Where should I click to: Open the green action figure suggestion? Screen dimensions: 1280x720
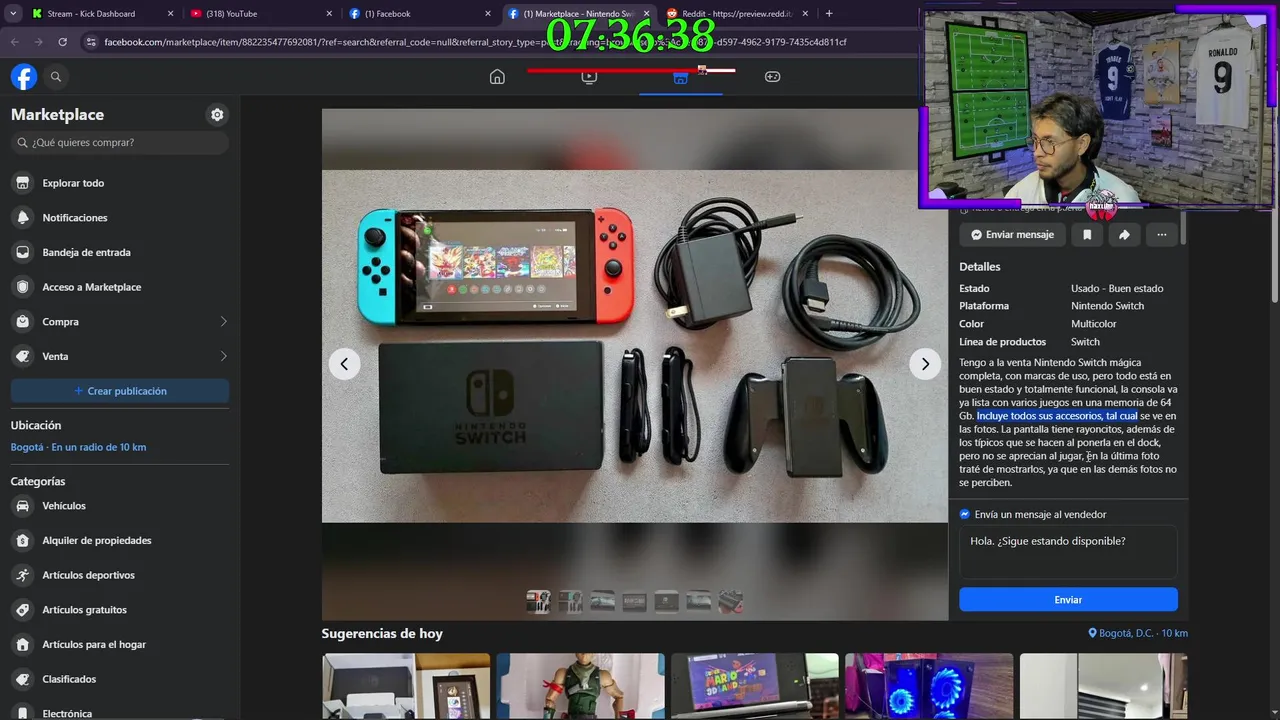580,687
